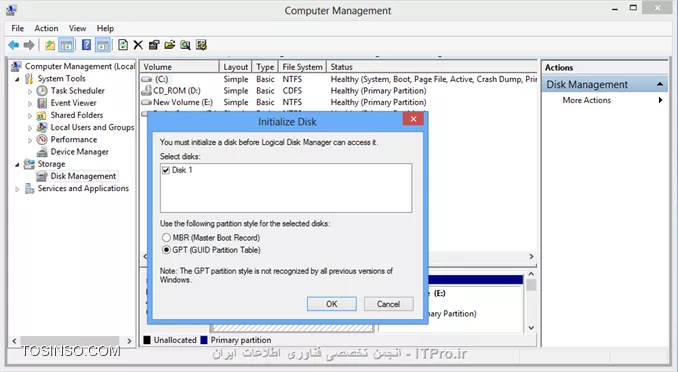Click OK in Initialize Disk dialog
Viewport: 678px width, 372px height.
[332, 304]
